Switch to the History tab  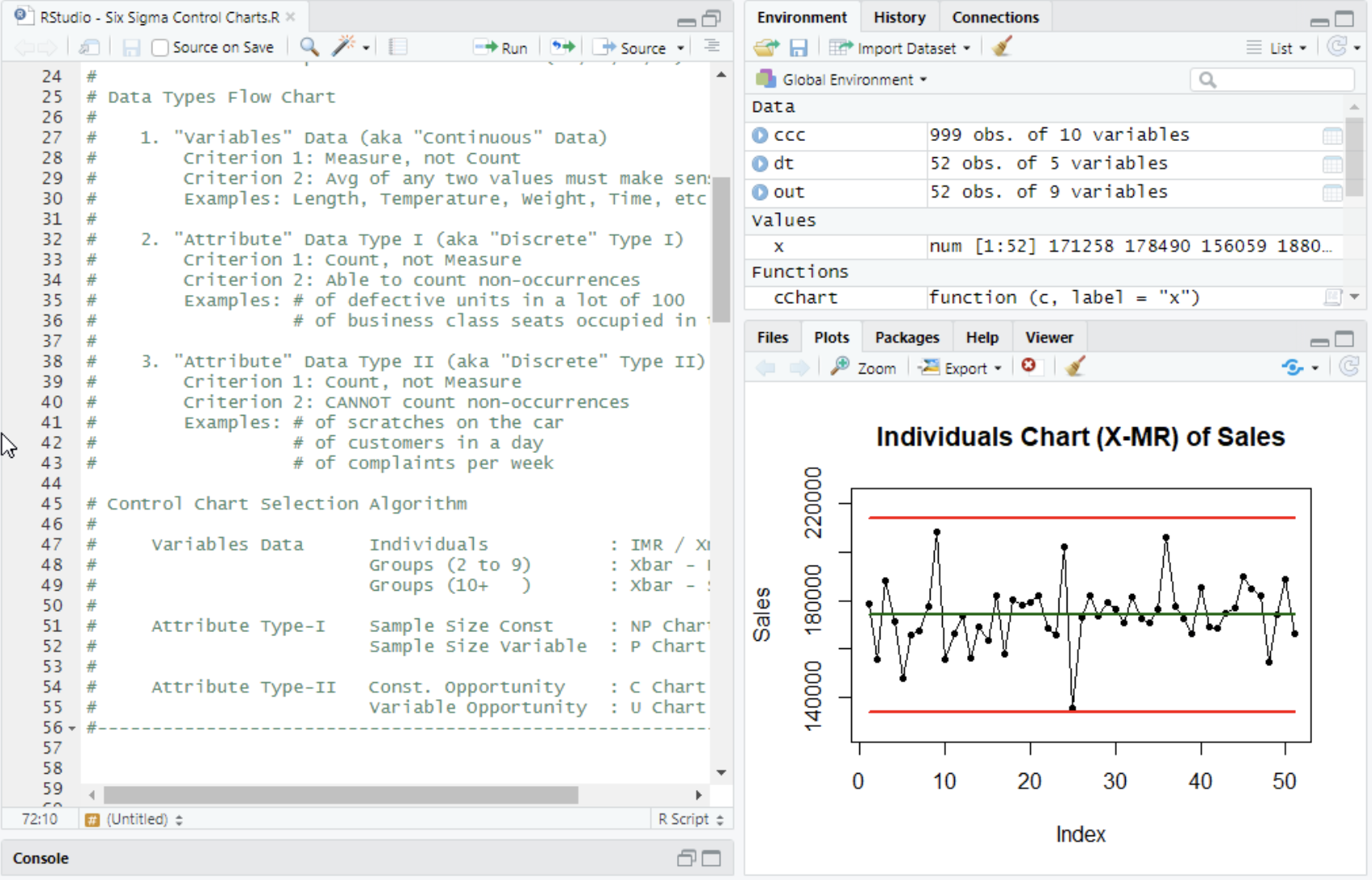pos(899,17)
